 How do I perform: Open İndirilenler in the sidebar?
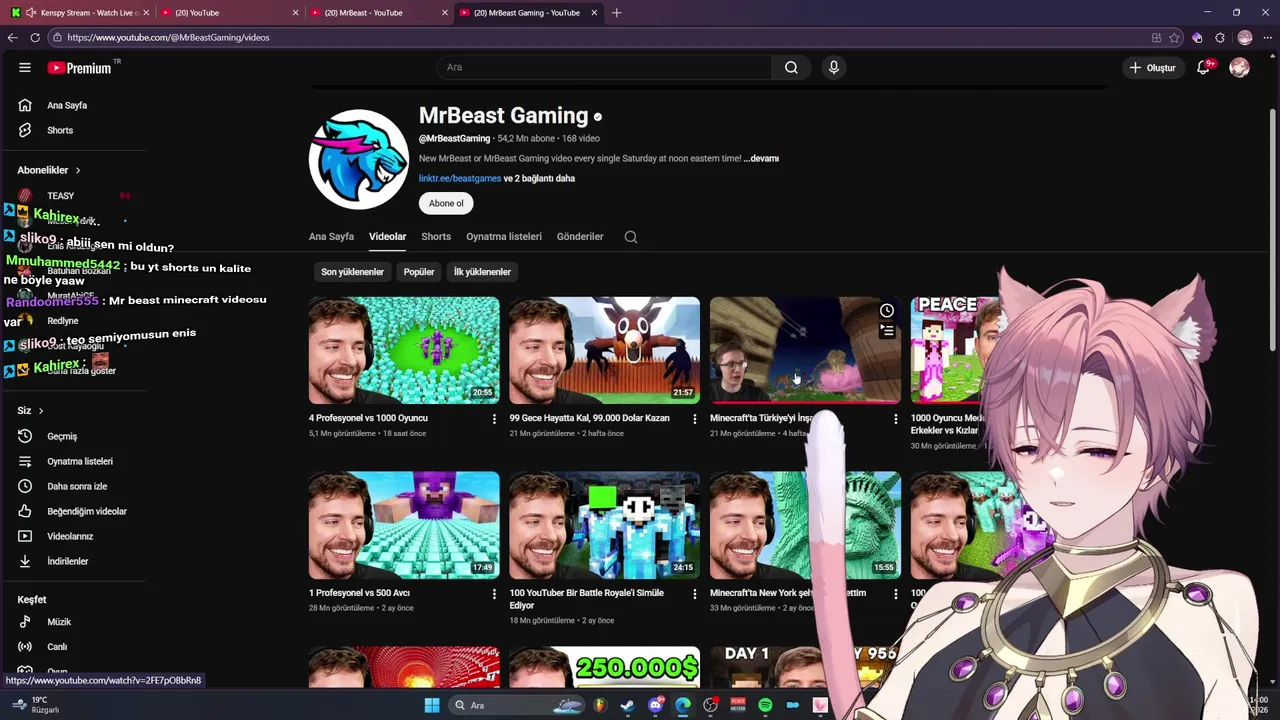tap(68, 561)
